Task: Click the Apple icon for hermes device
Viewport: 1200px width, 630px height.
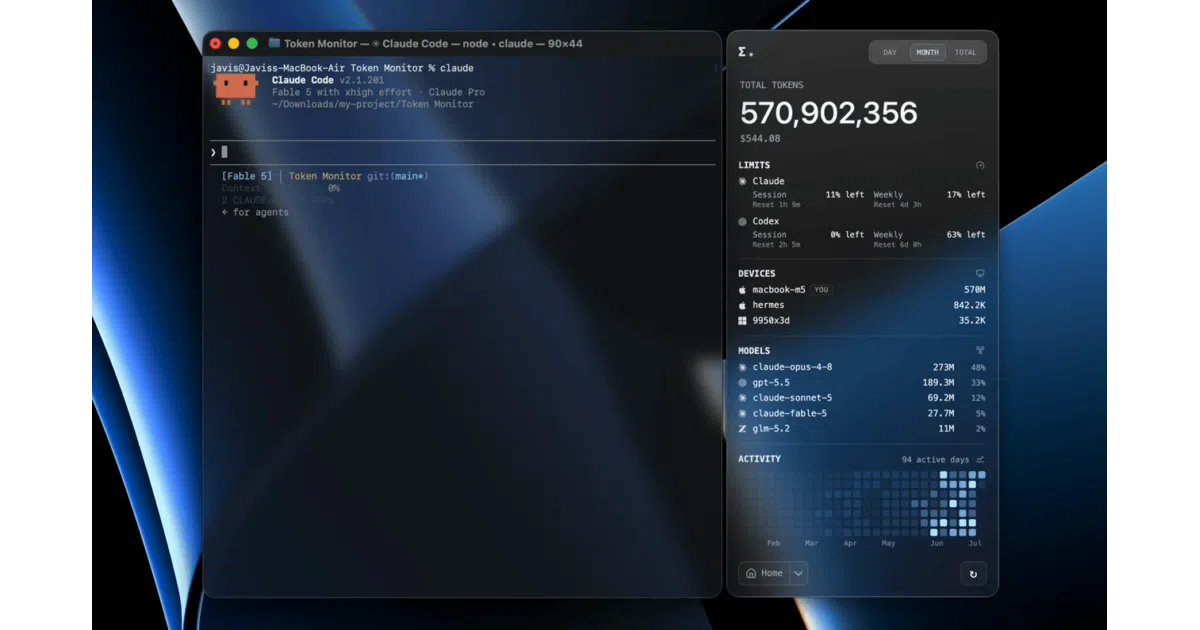Action: point(742,305)
